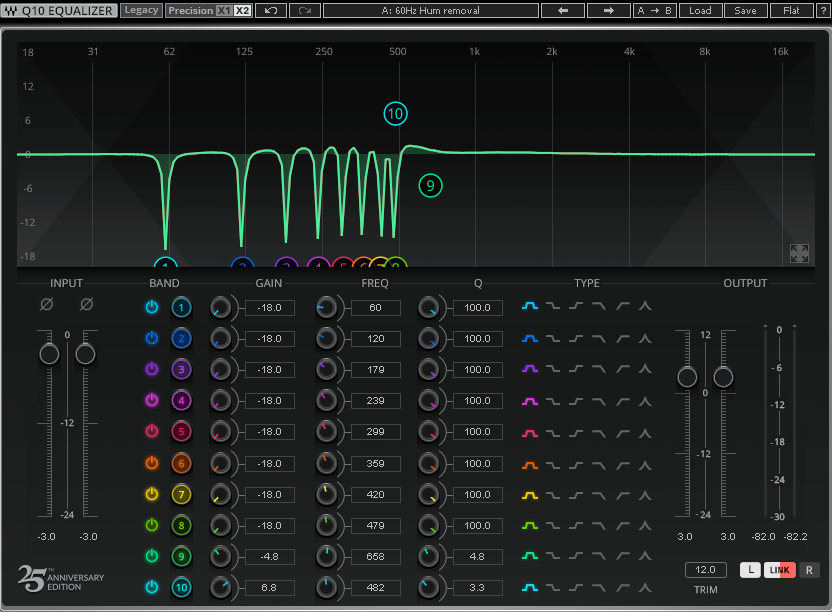Viewport: 832px width, 612px height.
Task: Set band 6 to low shelf type
Action: pyautogui.click(x=553, y=466)
